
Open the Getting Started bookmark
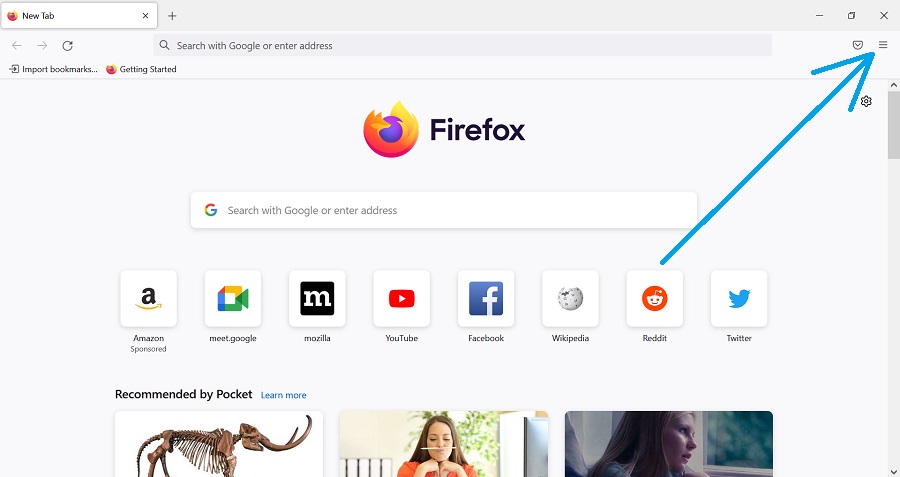pyautogui.click(x=141, y=69)
